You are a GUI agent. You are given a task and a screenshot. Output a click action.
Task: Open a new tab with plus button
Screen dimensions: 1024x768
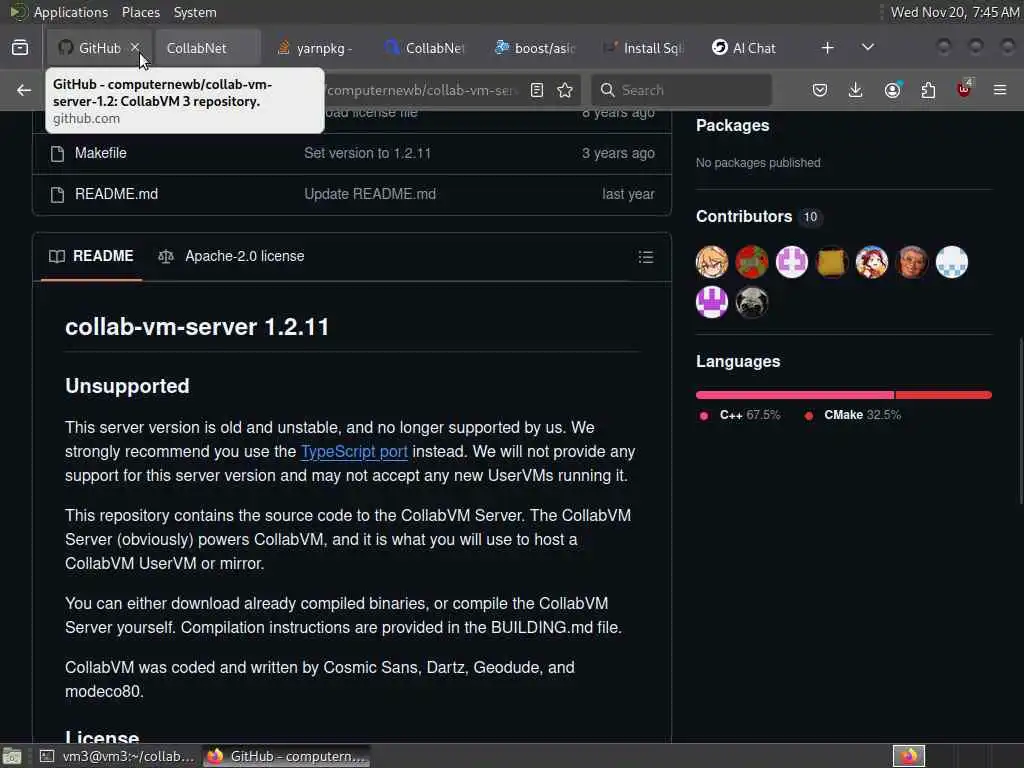pyautogui.click(x=827, y=48)
